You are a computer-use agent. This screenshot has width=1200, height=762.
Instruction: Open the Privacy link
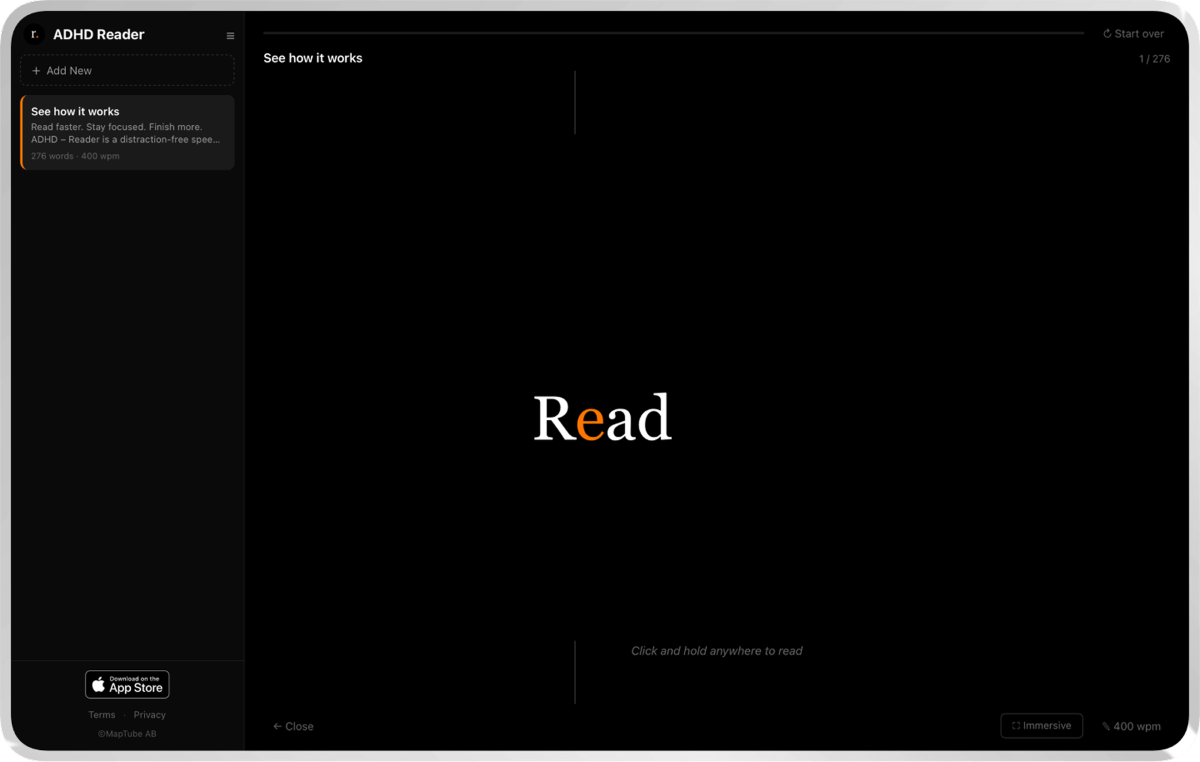150,715
